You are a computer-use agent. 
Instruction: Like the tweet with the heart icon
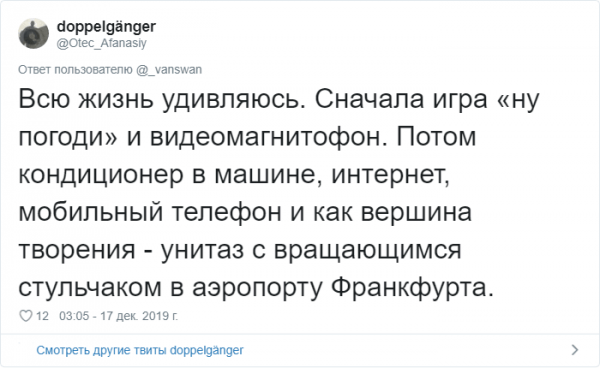pos(26,316)
